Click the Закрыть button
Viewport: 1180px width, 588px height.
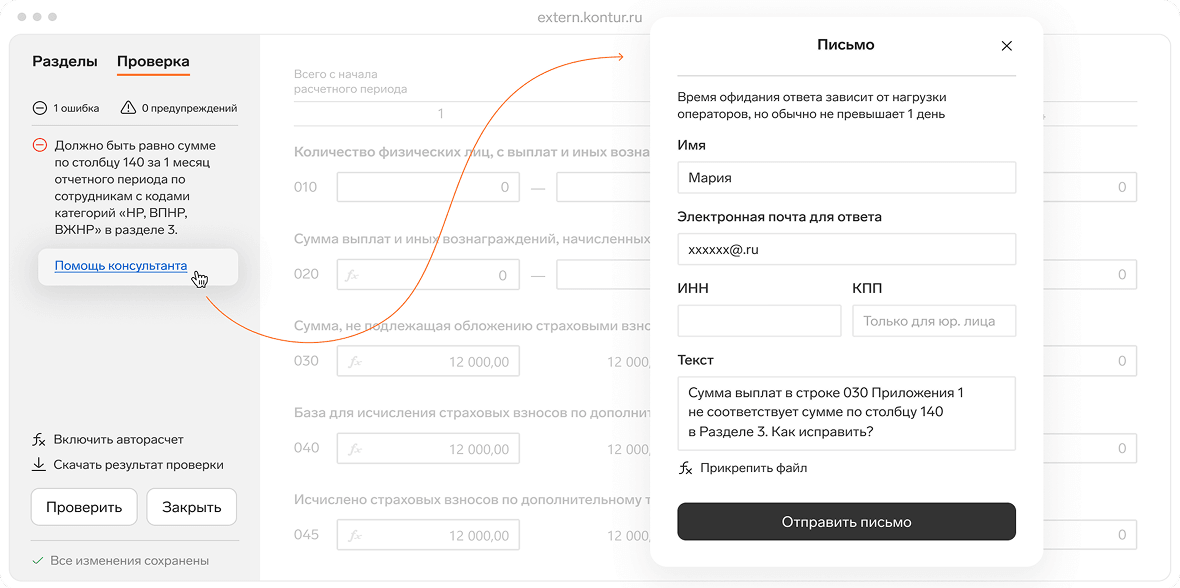click(x=191, y=506)
